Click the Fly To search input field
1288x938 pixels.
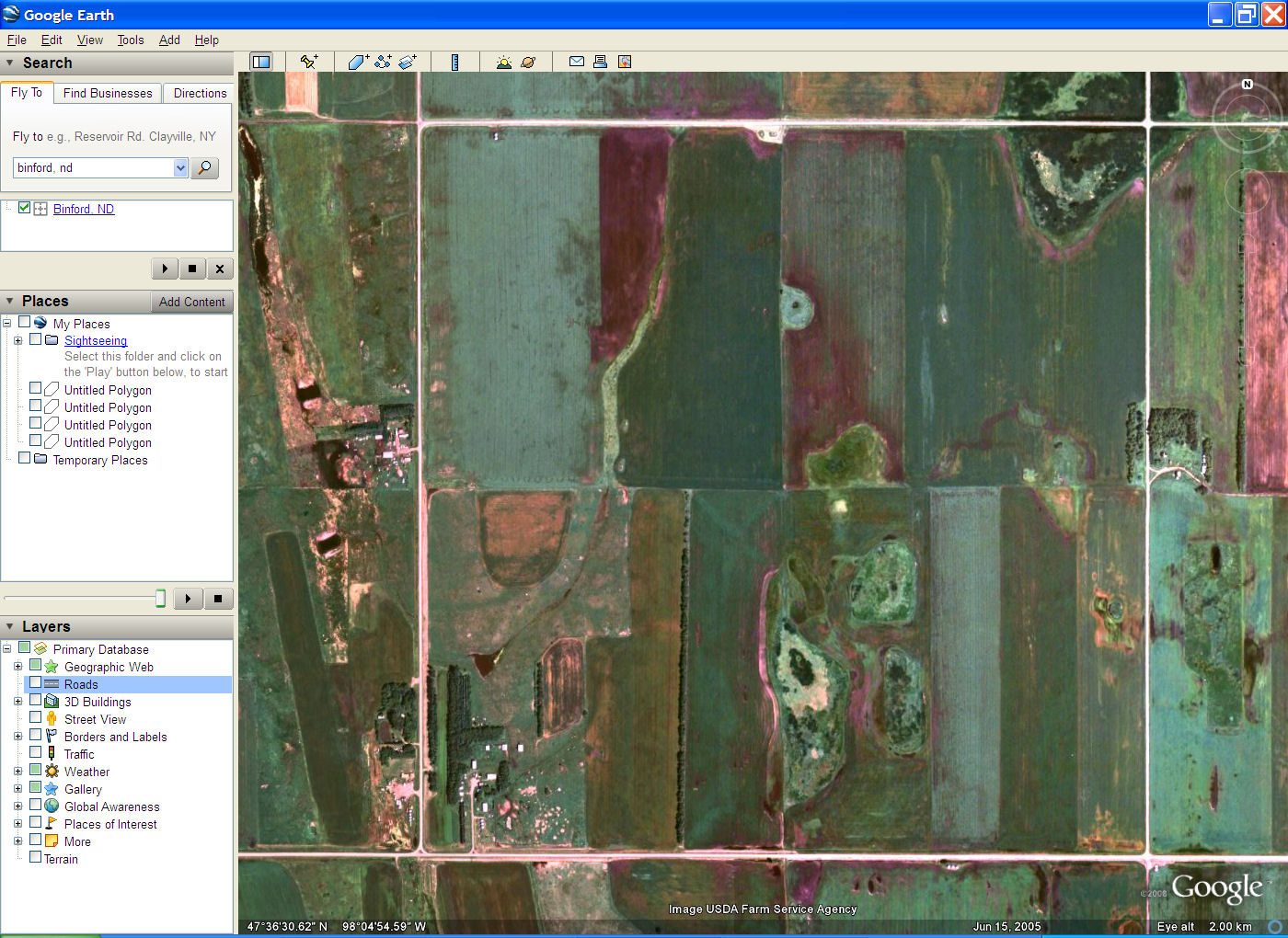click(93, 167)
